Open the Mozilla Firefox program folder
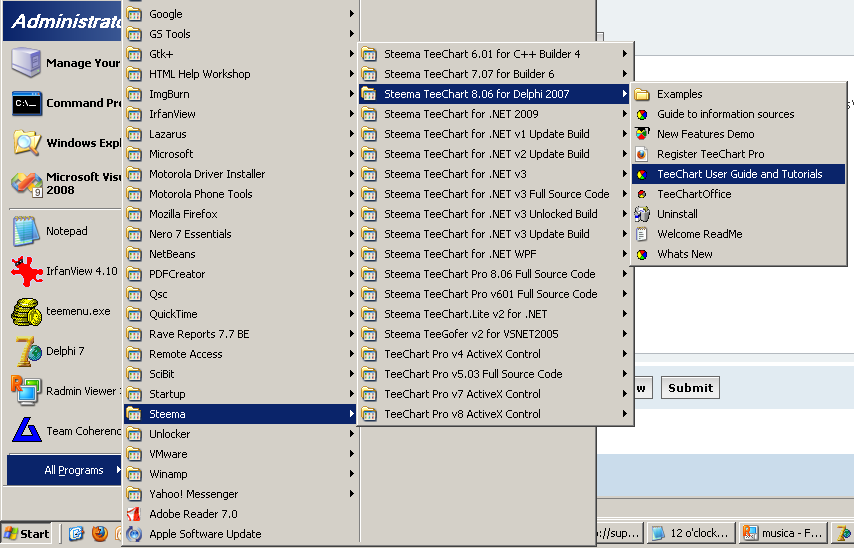Image resolution: width=854 pixels, height=548 pixels. pyautogui.click(x=241, y=214)
